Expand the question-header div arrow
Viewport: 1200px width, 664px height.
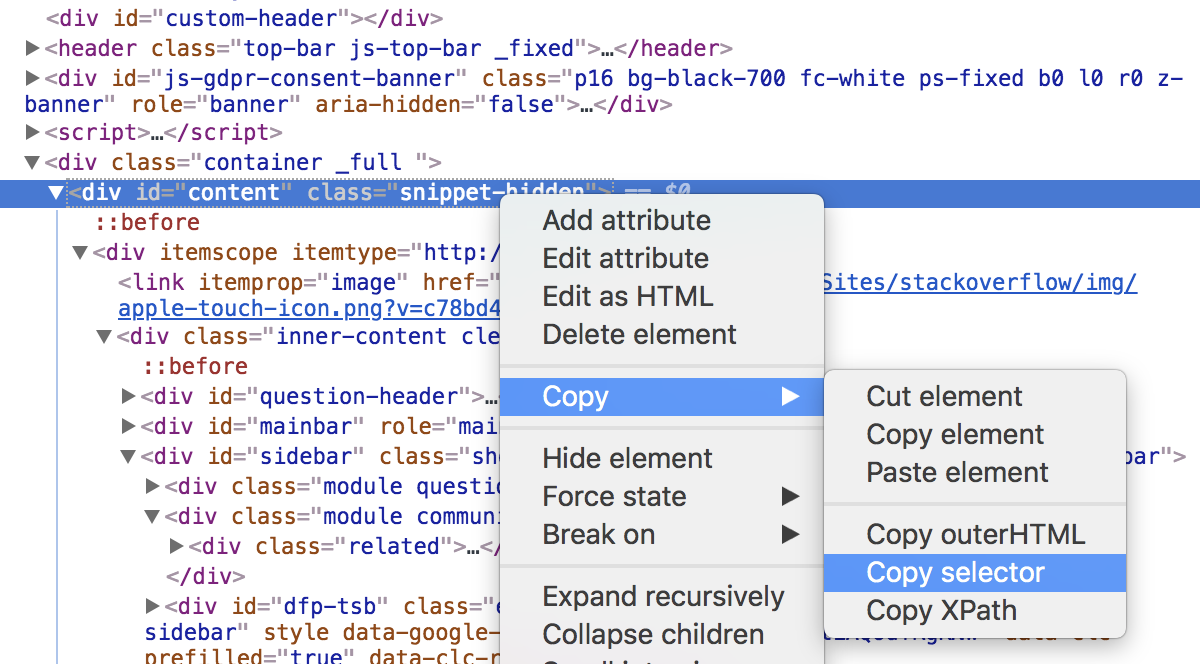click(128, 397)
